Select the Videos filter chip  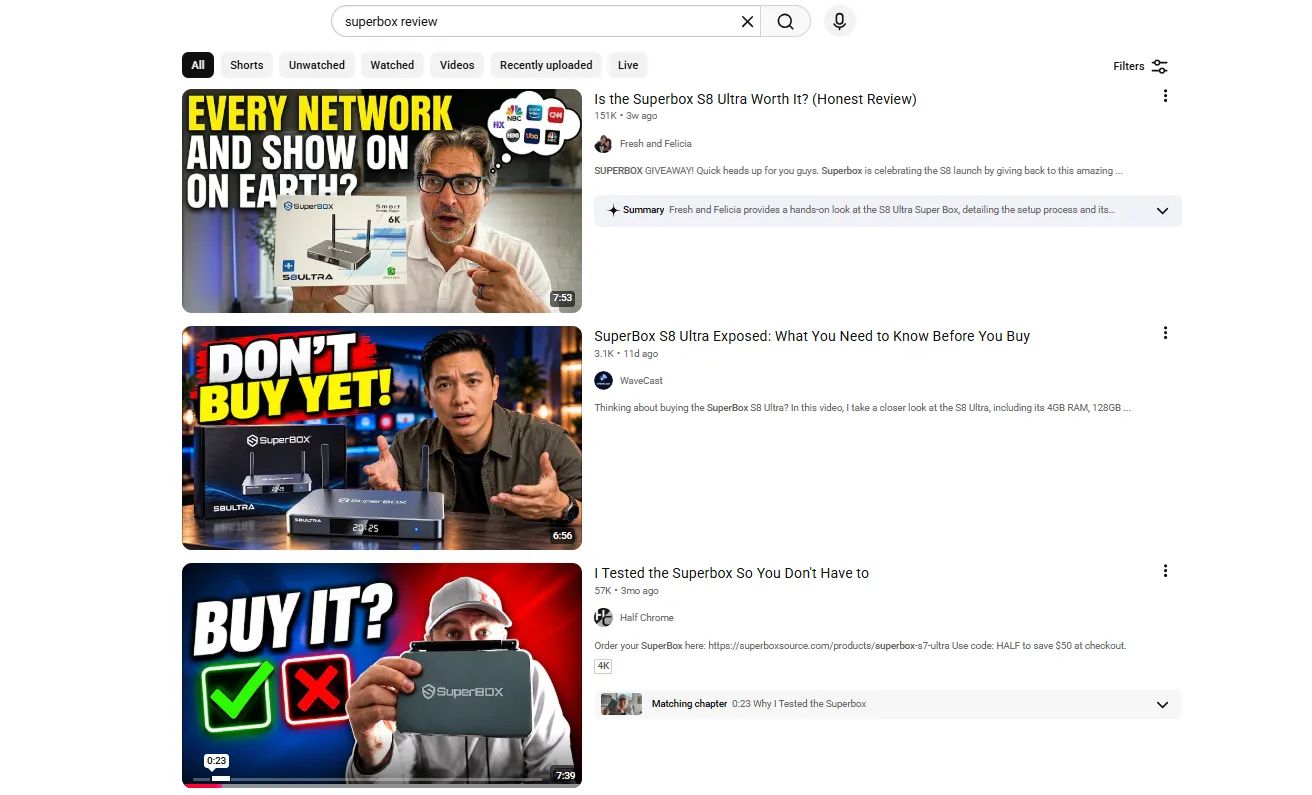click(x=457, y=65)
